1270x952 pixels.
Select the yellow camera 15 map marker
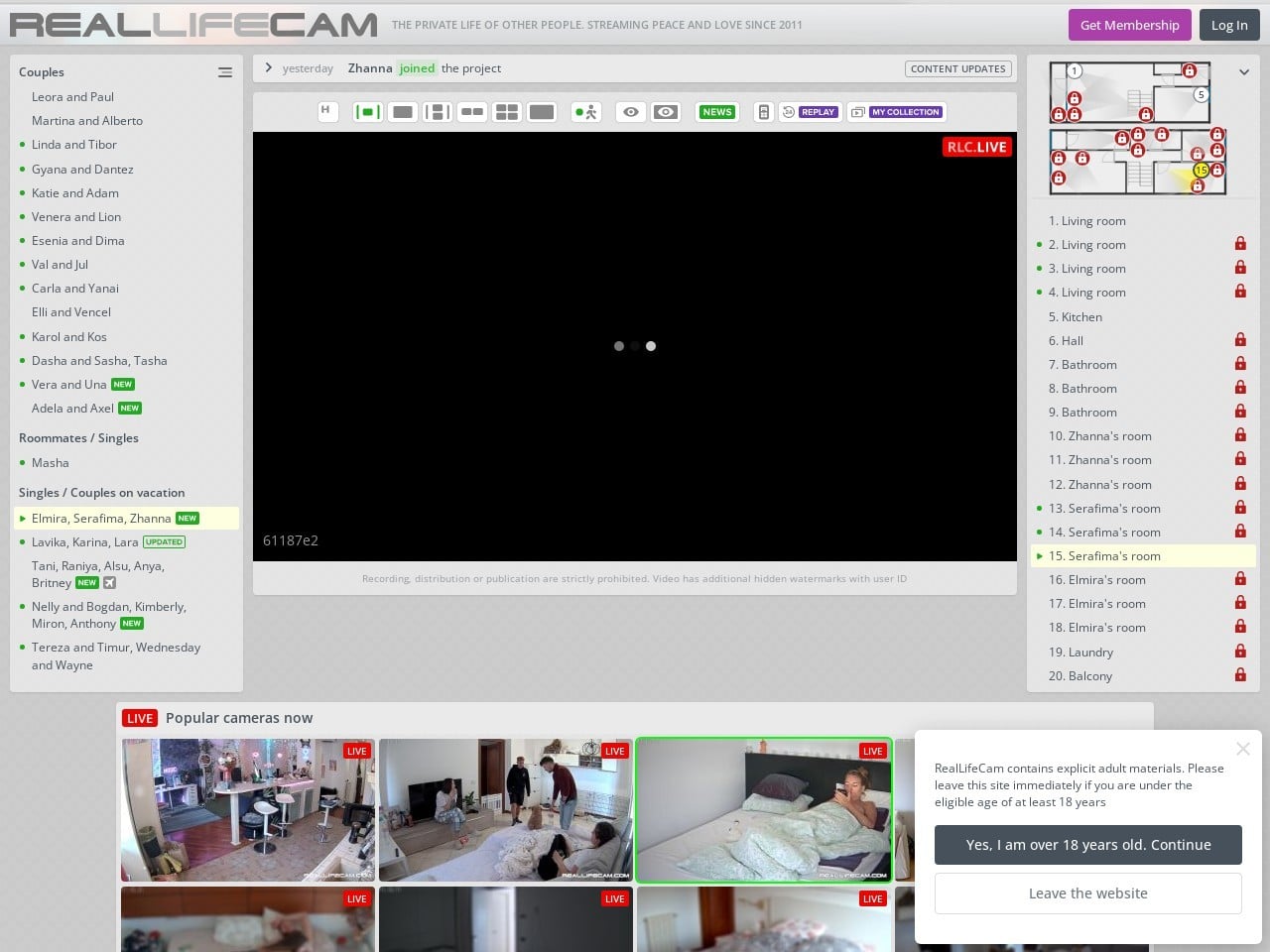tap(1201, 171)
